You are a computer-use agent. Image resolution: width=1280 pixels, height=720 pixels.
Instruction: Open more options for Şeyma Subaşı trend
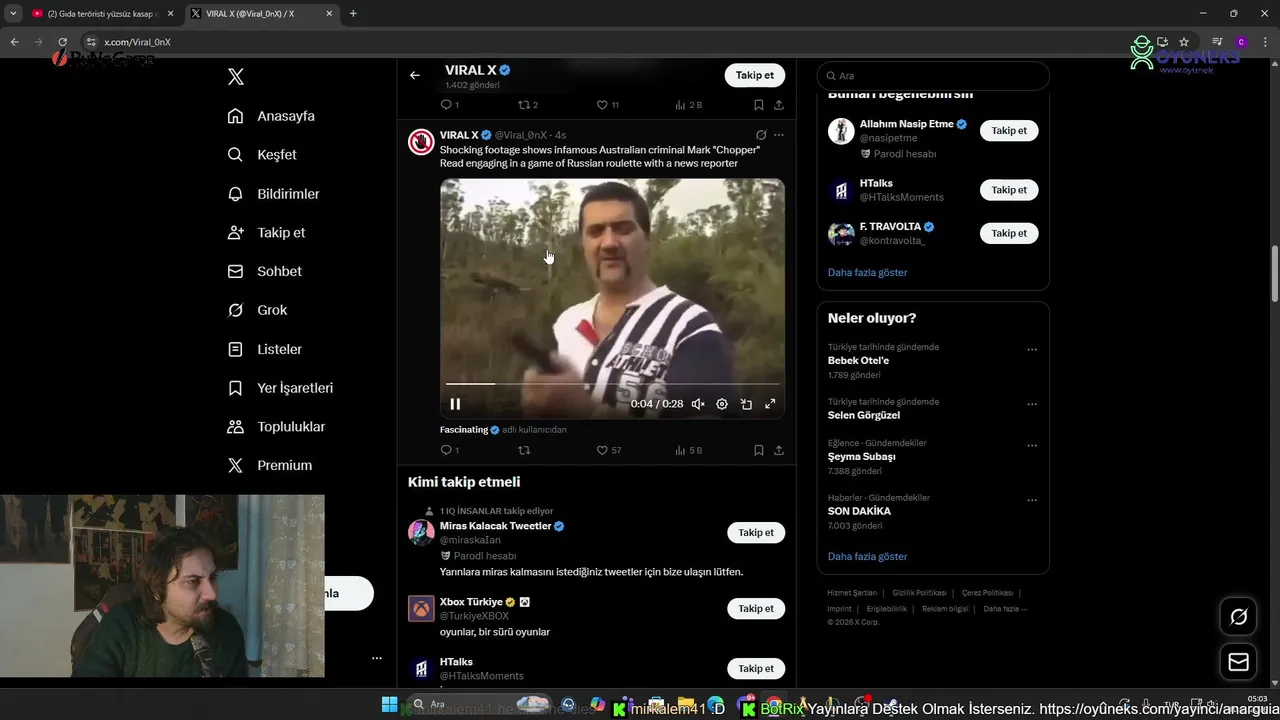click(1032, 446)
